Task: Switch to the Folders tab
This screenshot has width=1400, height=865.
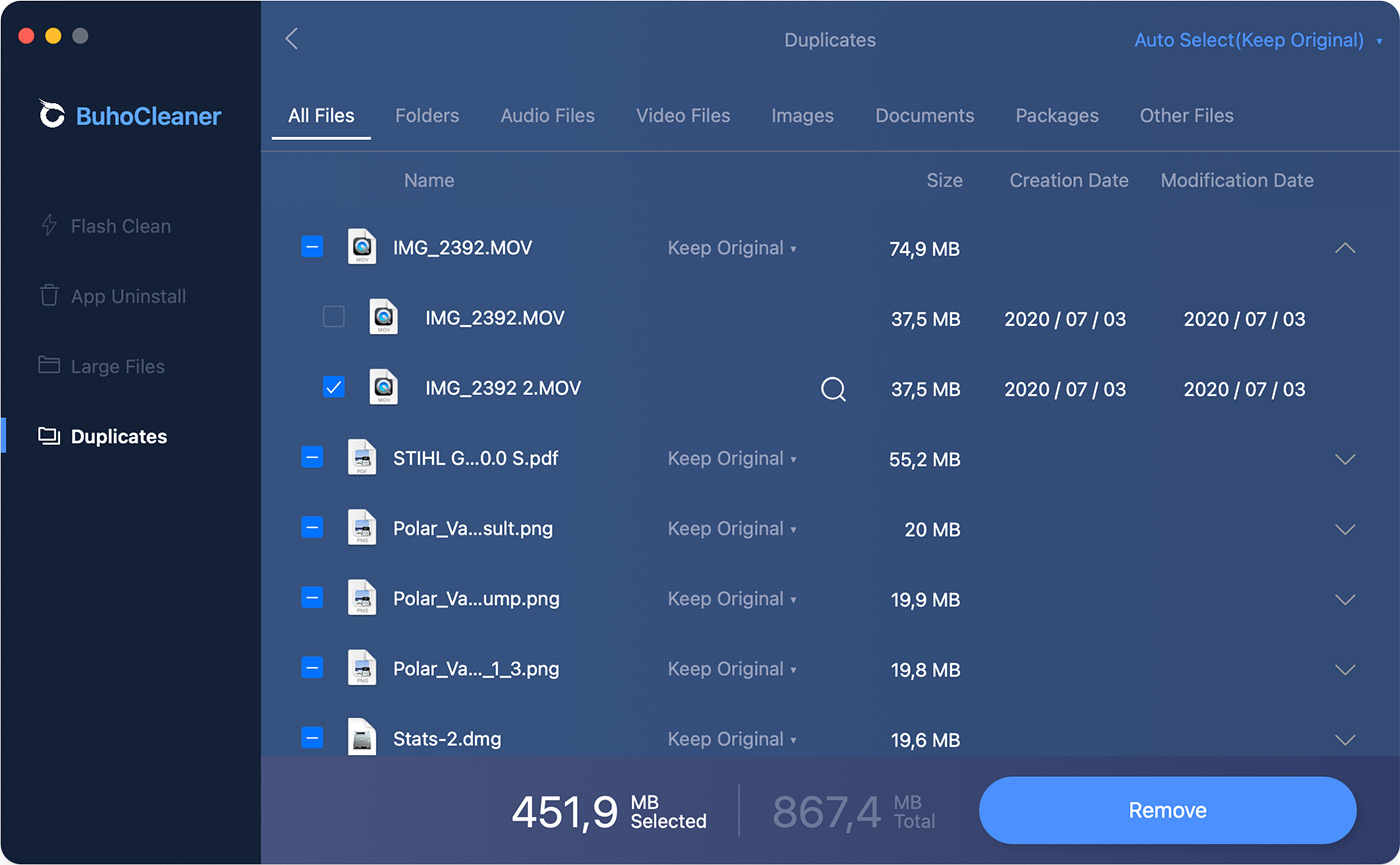Action: [x=427, y=115]
